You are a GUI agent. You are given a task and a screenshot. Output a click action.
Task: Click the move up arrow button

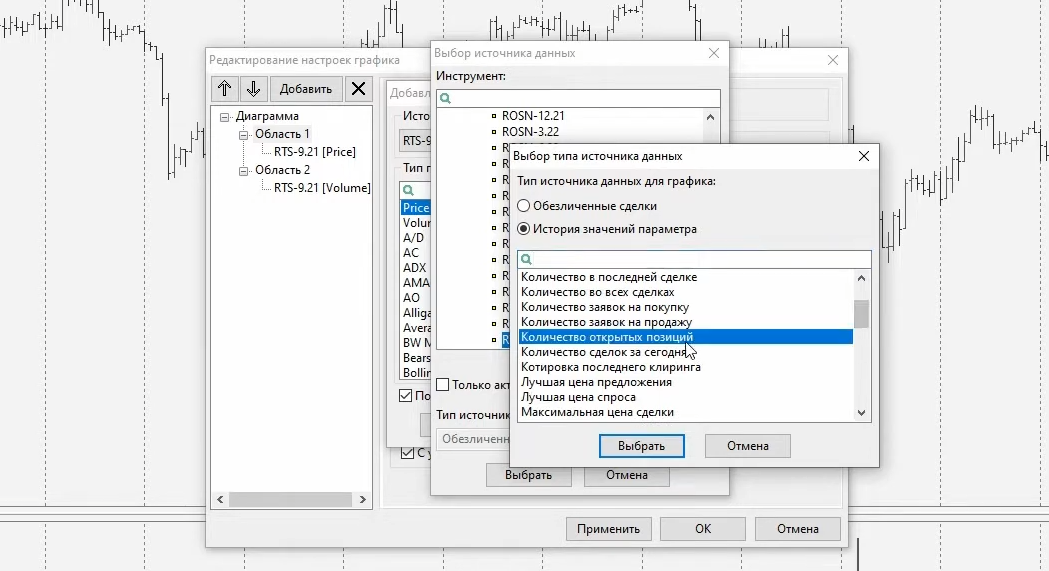click(224, 89)
